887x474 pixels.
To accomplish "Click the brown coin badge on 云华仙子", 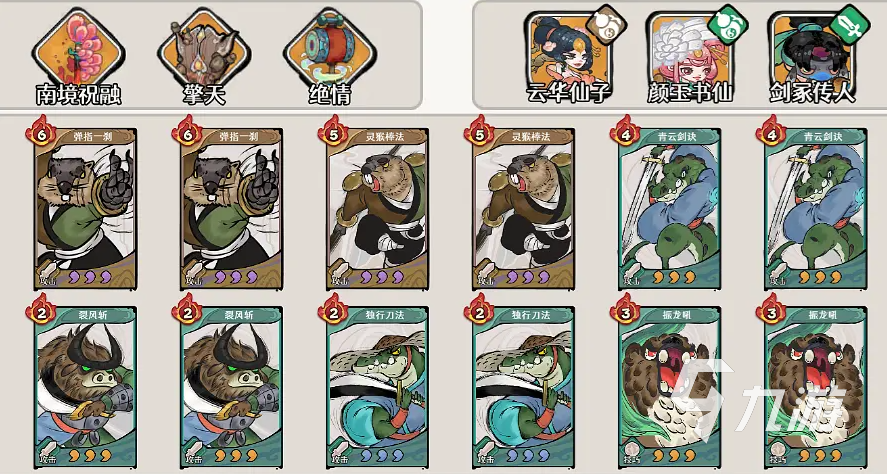I will (x=608, y=24).
